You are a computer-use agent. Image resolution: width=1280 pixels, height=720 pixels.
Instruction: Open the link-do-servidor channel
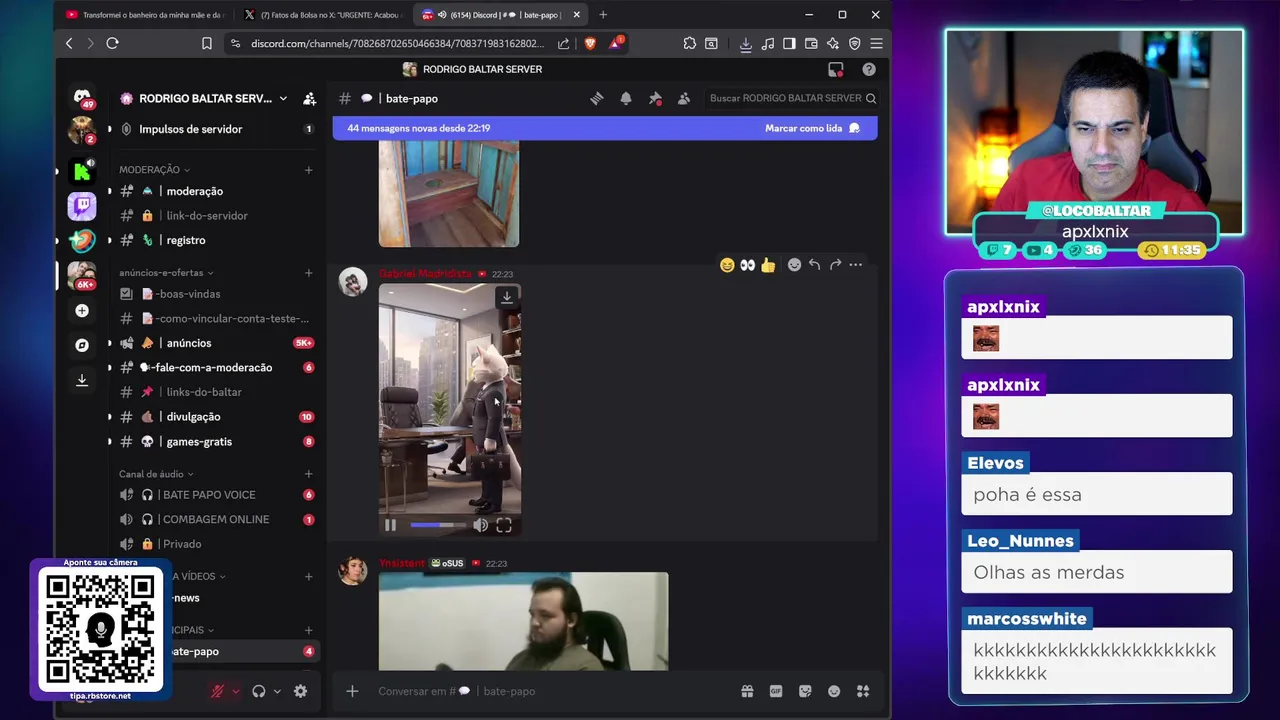pyautogui.click(x=216, y=216)
